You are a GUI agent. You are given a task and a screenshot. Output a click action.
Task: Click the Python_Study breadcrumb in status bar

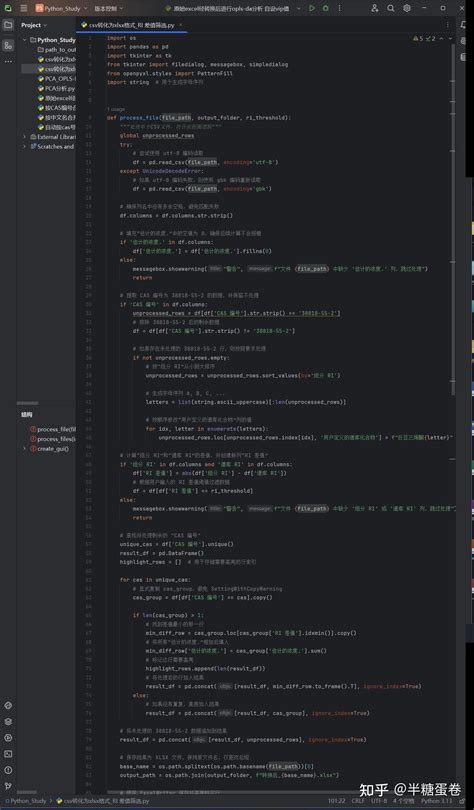[27, 801]
